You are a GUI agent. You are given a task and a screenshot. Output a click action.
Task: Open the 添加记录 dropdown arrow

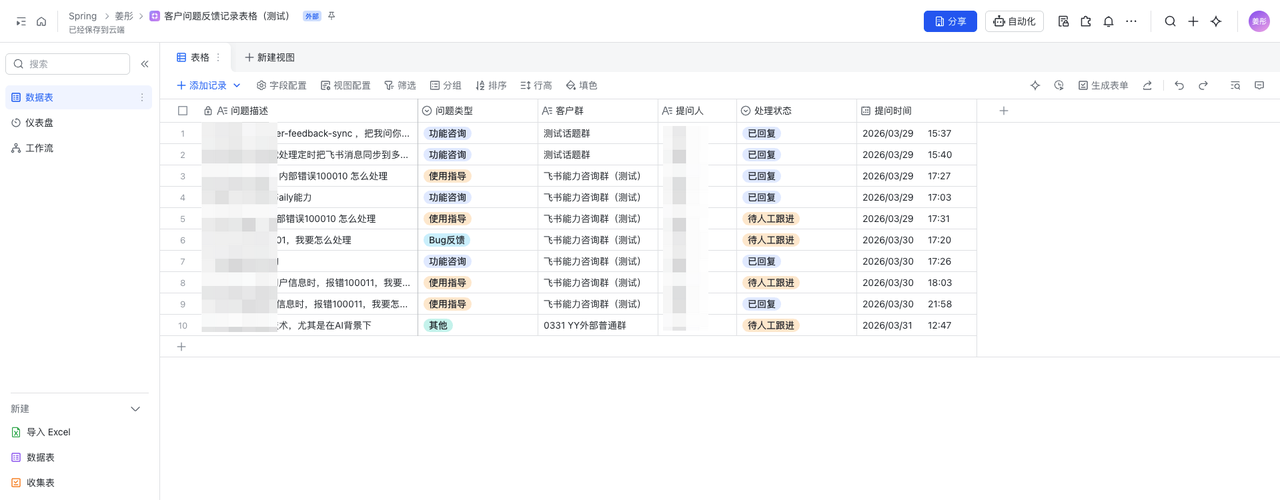click(x=237, y=86)
